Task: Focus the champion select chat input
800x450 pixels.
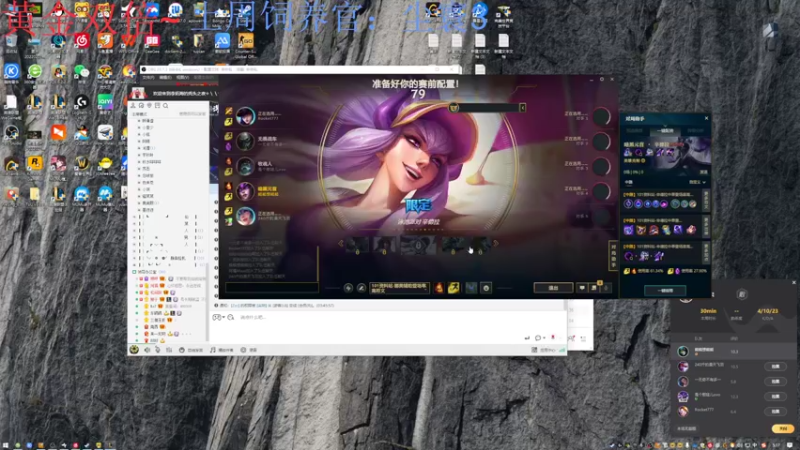Action: (271, 288)
